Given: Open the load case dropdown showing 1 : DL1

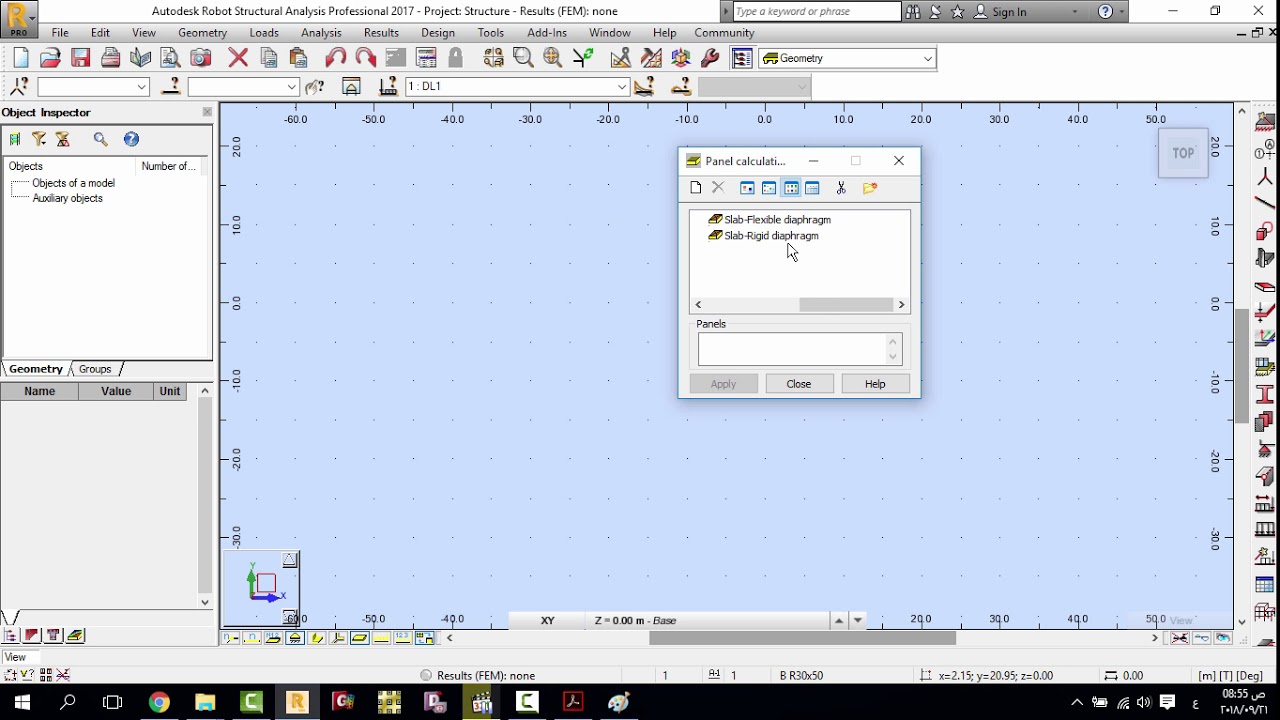Looking at the screenshot, I should pyautogui.click(x=622, y=87).
